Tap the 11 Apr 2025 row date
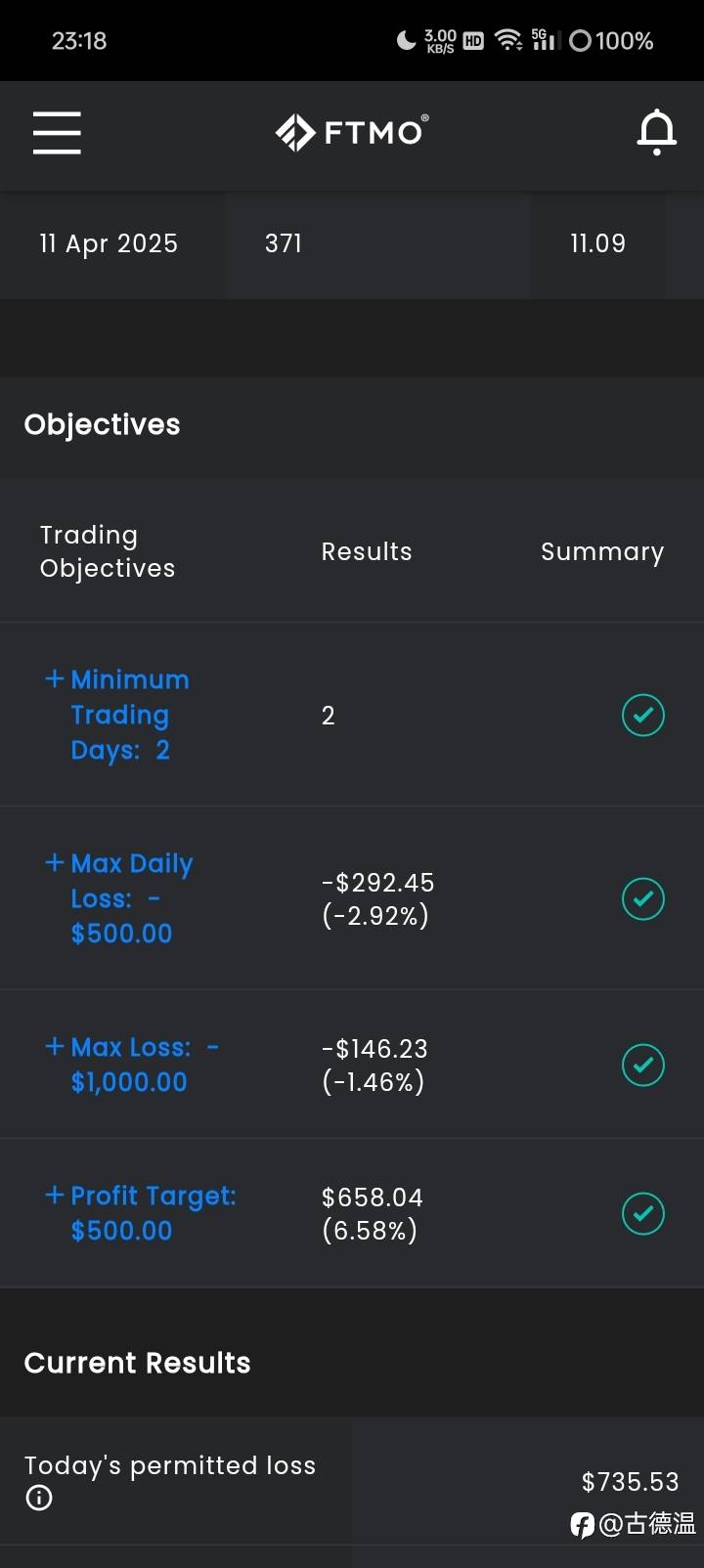The width and height of the screenshot is (704, 1568). tap(109, 243)
